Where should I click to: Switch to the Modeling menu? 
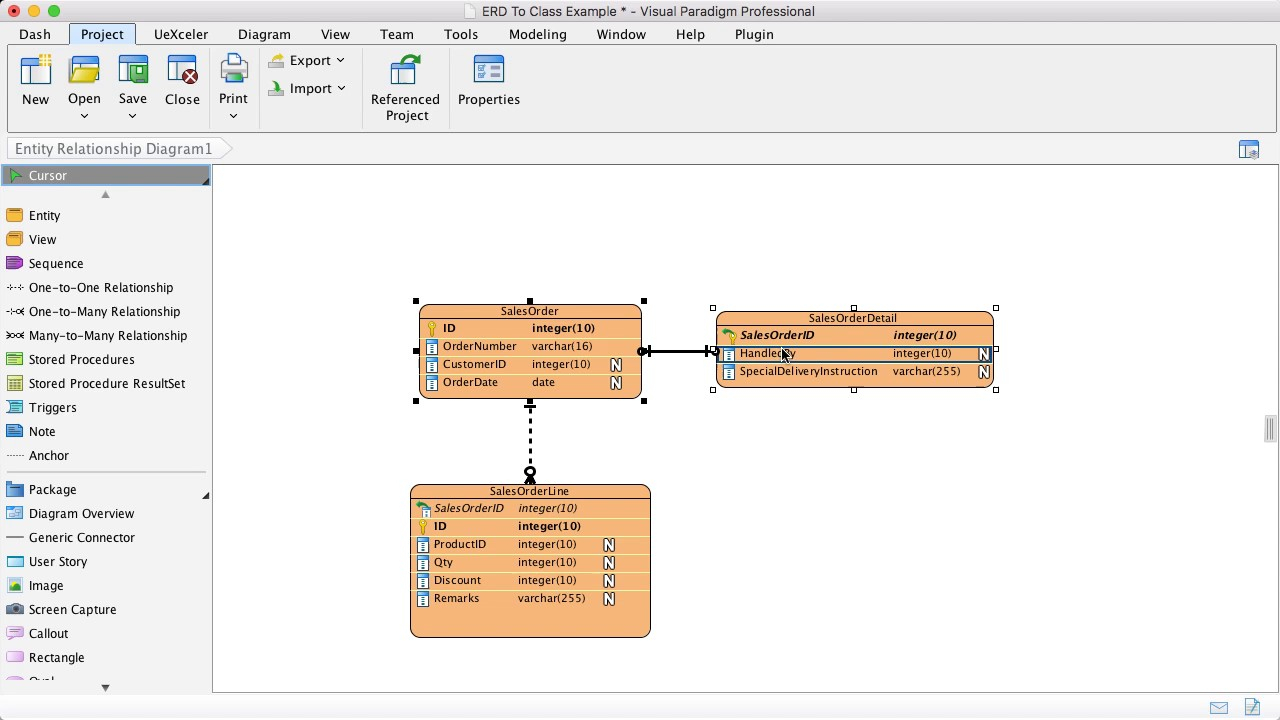point(537,33)
